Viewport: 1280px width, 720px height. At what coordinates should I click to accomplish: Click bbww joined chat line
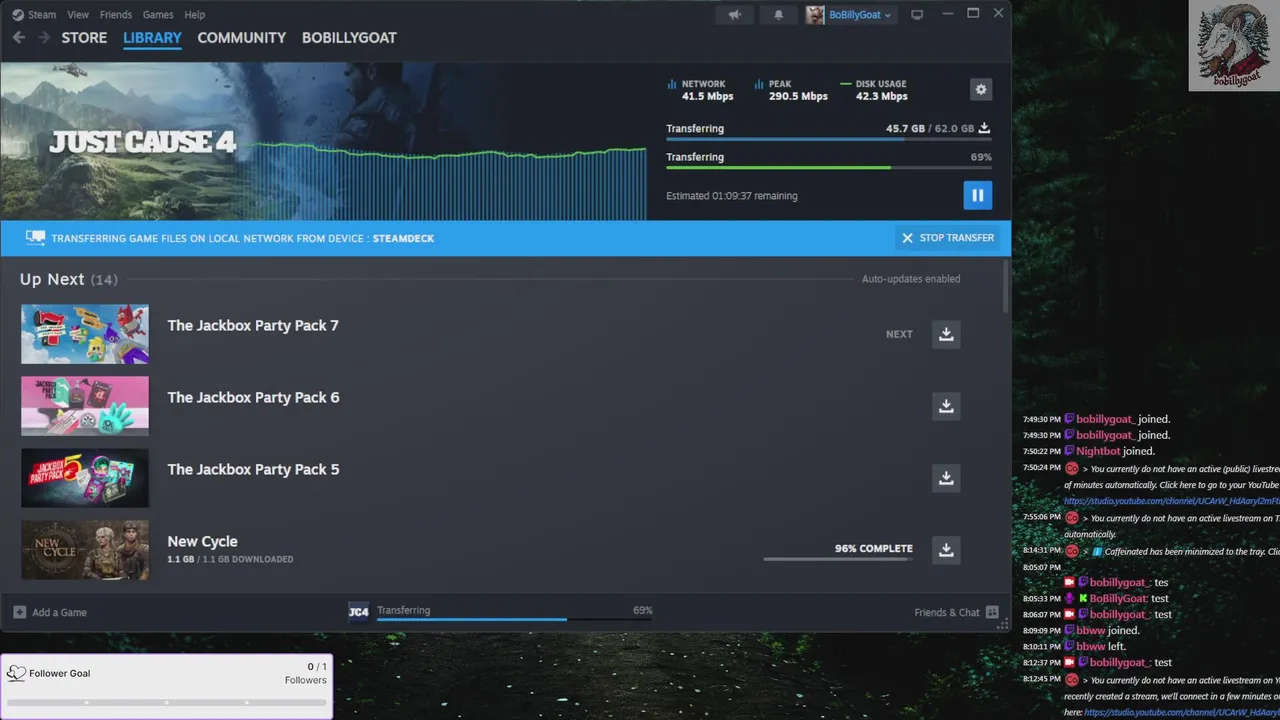pos(1081,630)
